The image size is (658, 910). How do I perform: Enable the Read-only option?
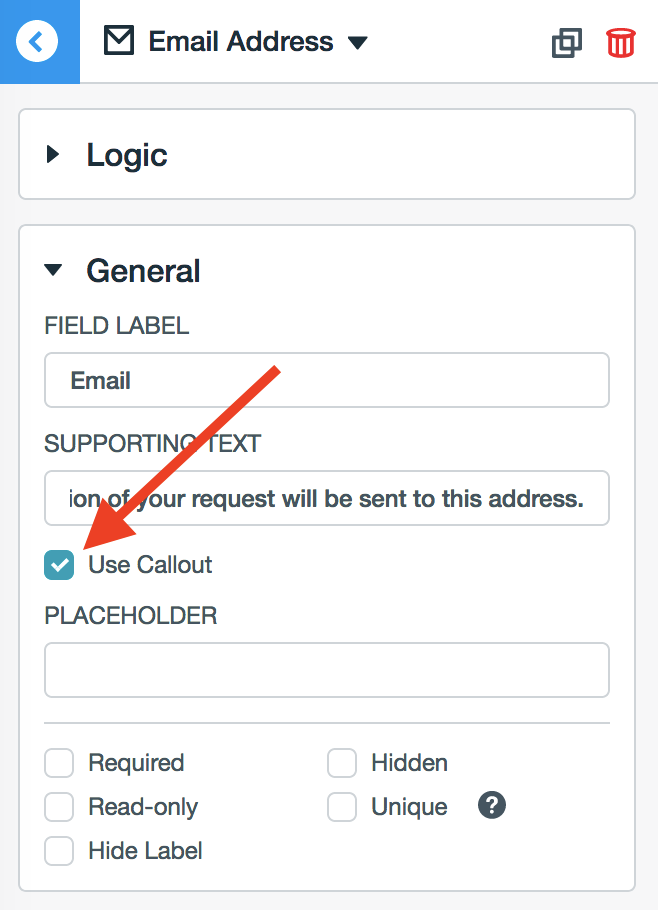(60, 807)
